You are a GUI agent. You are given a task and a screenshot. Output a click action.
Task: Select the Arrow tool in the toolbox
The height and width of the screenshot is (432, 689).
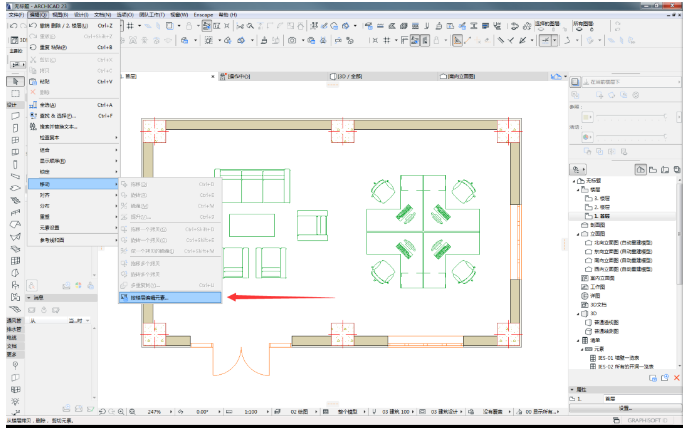(15, 82)
